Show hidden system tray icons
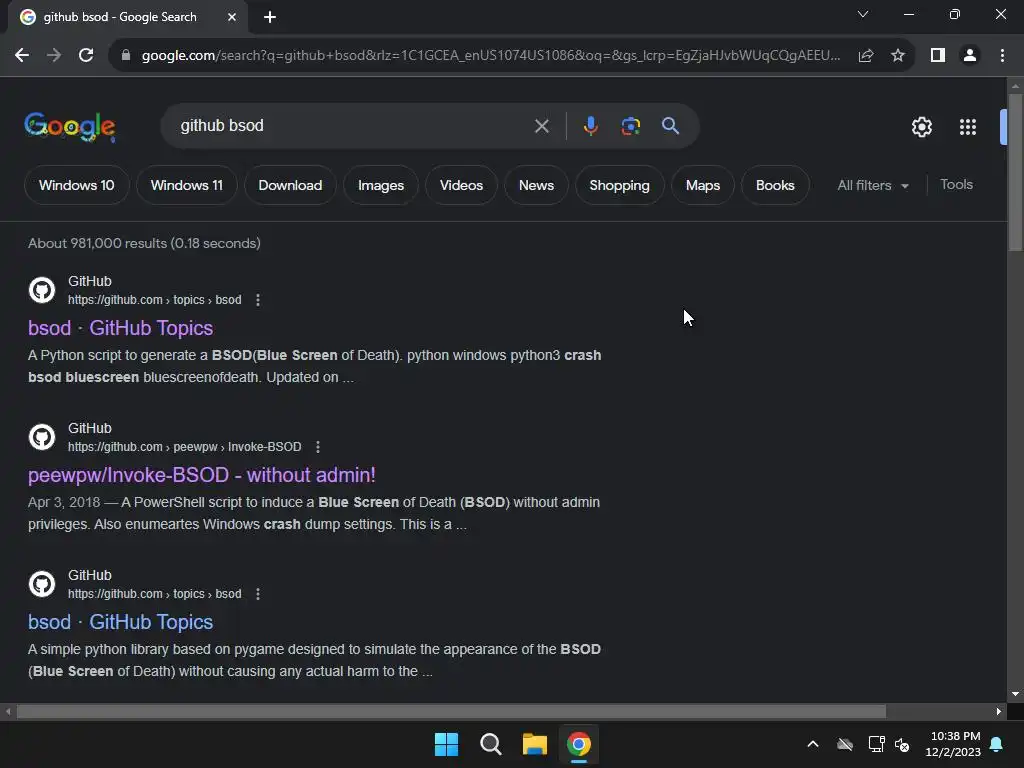1024x768 pixels. click(813, 744)
